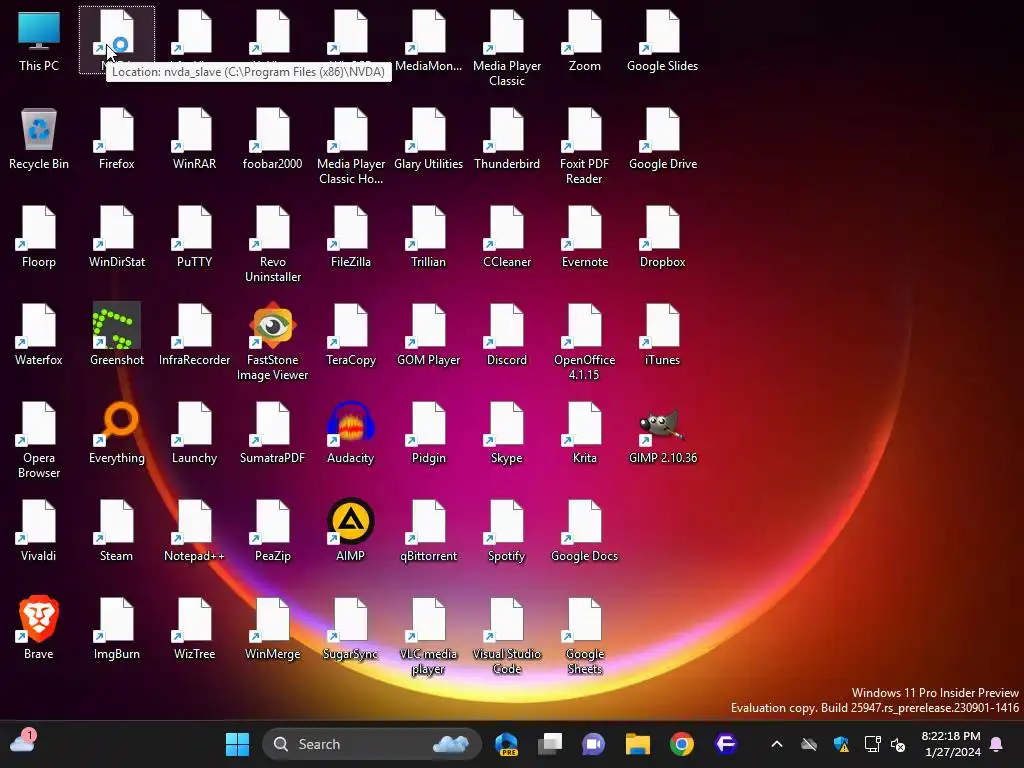
Task: Select the Visual Studio Code shortcut
Action: click(507, 636)
